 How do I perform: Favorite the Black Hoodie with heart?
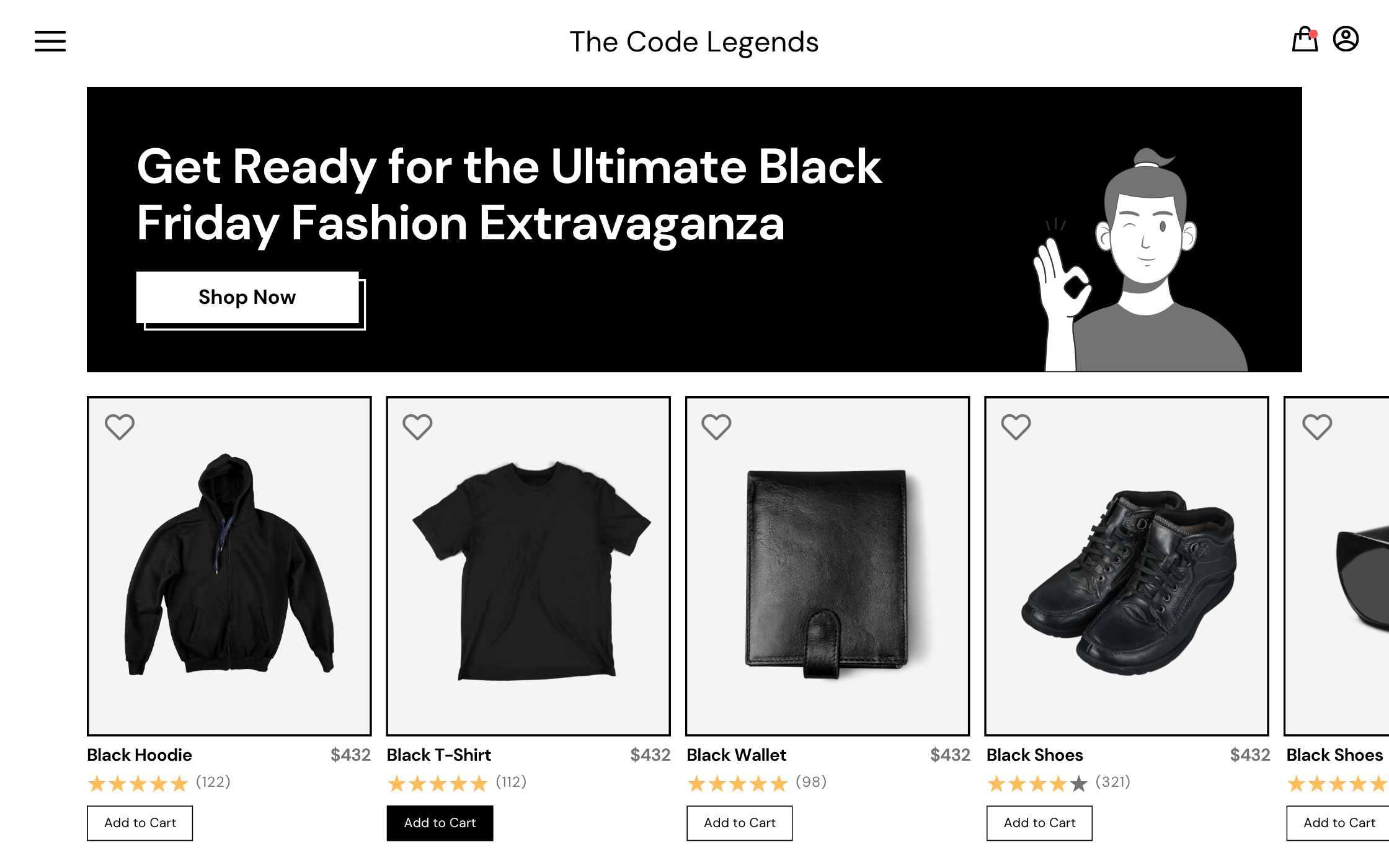[x=120, y=427]
